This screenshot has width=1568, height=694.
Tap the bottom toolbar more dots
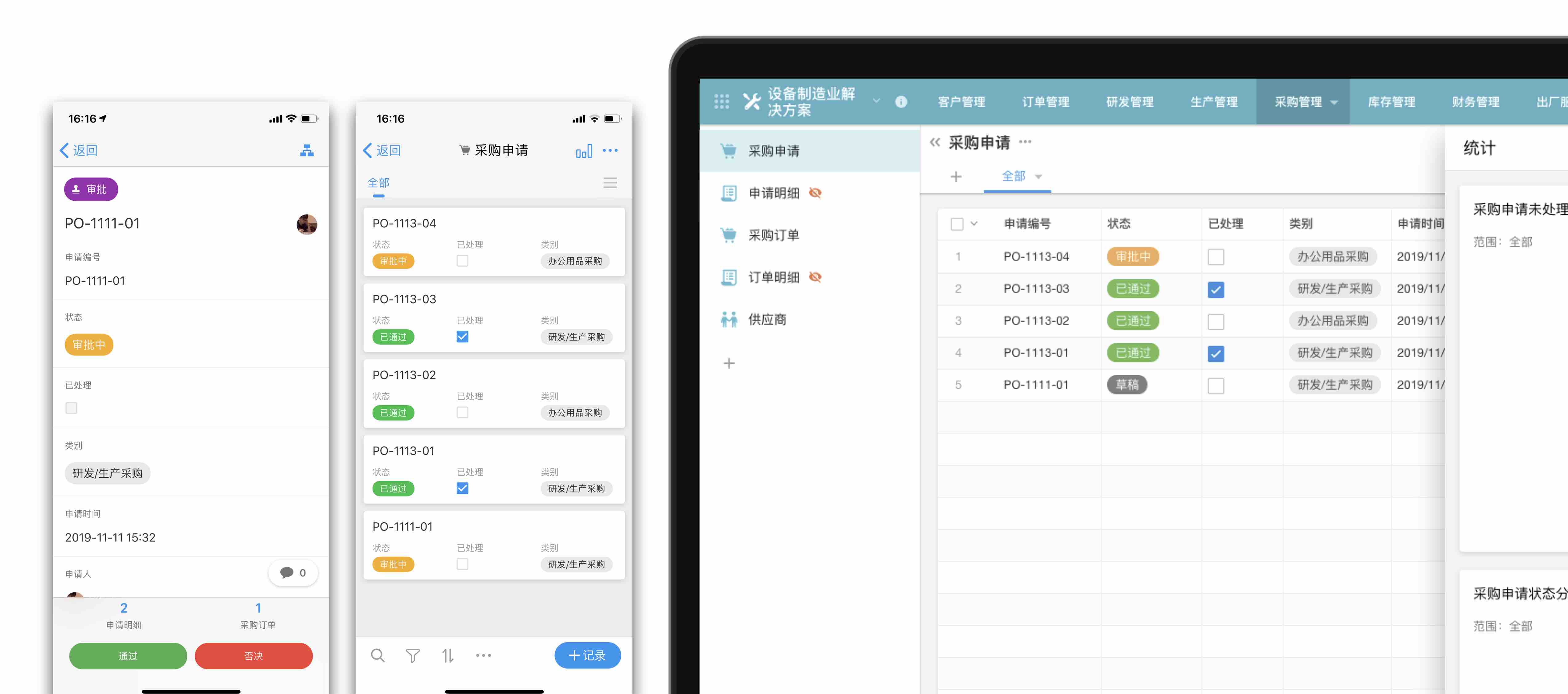tap(483, 656)
